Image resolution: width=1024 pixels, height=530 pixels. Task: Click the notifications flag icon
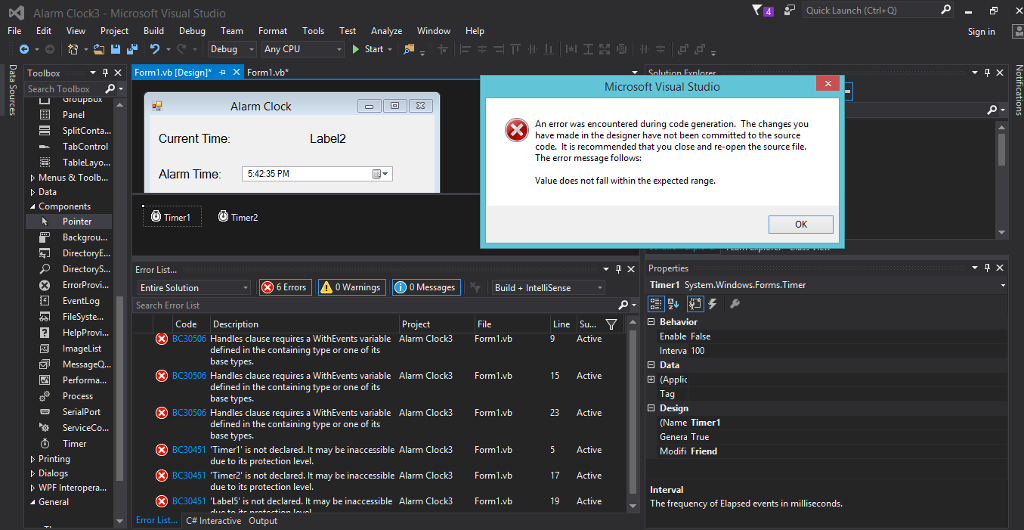pyautogui.click(x=758, y=10)
